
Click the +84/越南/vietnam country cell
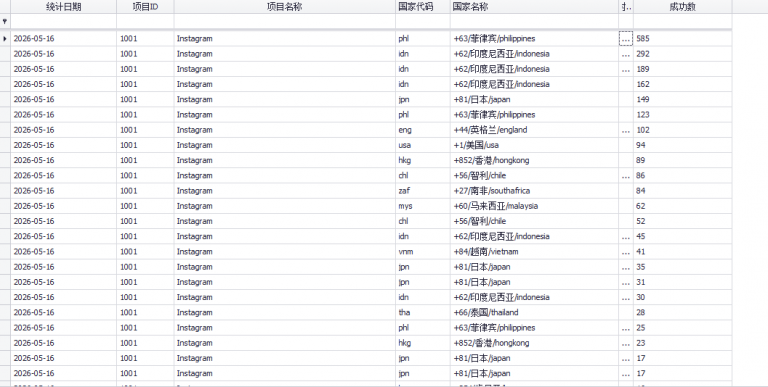(x=534, y=252)
